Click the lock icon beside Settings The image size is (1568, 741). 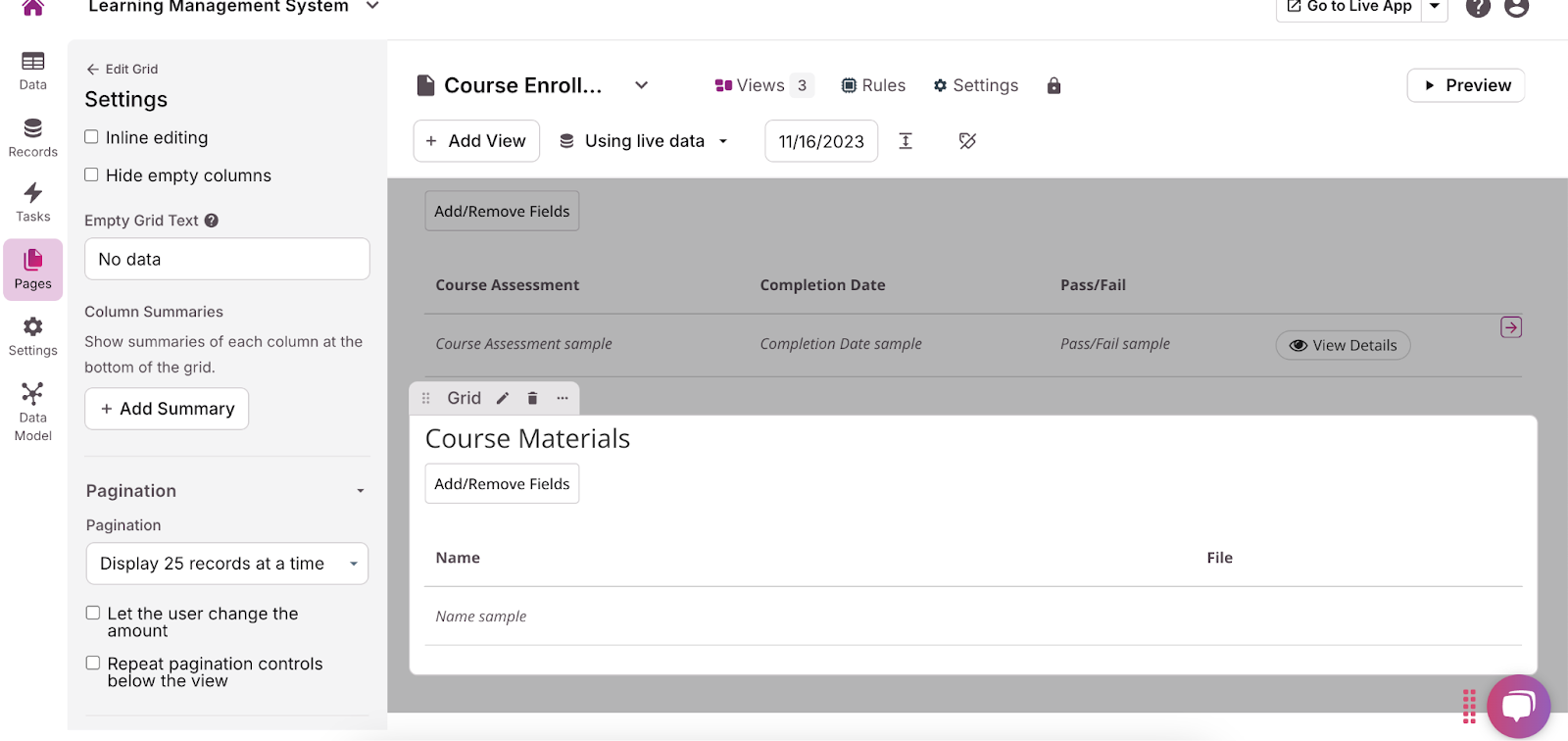(1053, 86)
